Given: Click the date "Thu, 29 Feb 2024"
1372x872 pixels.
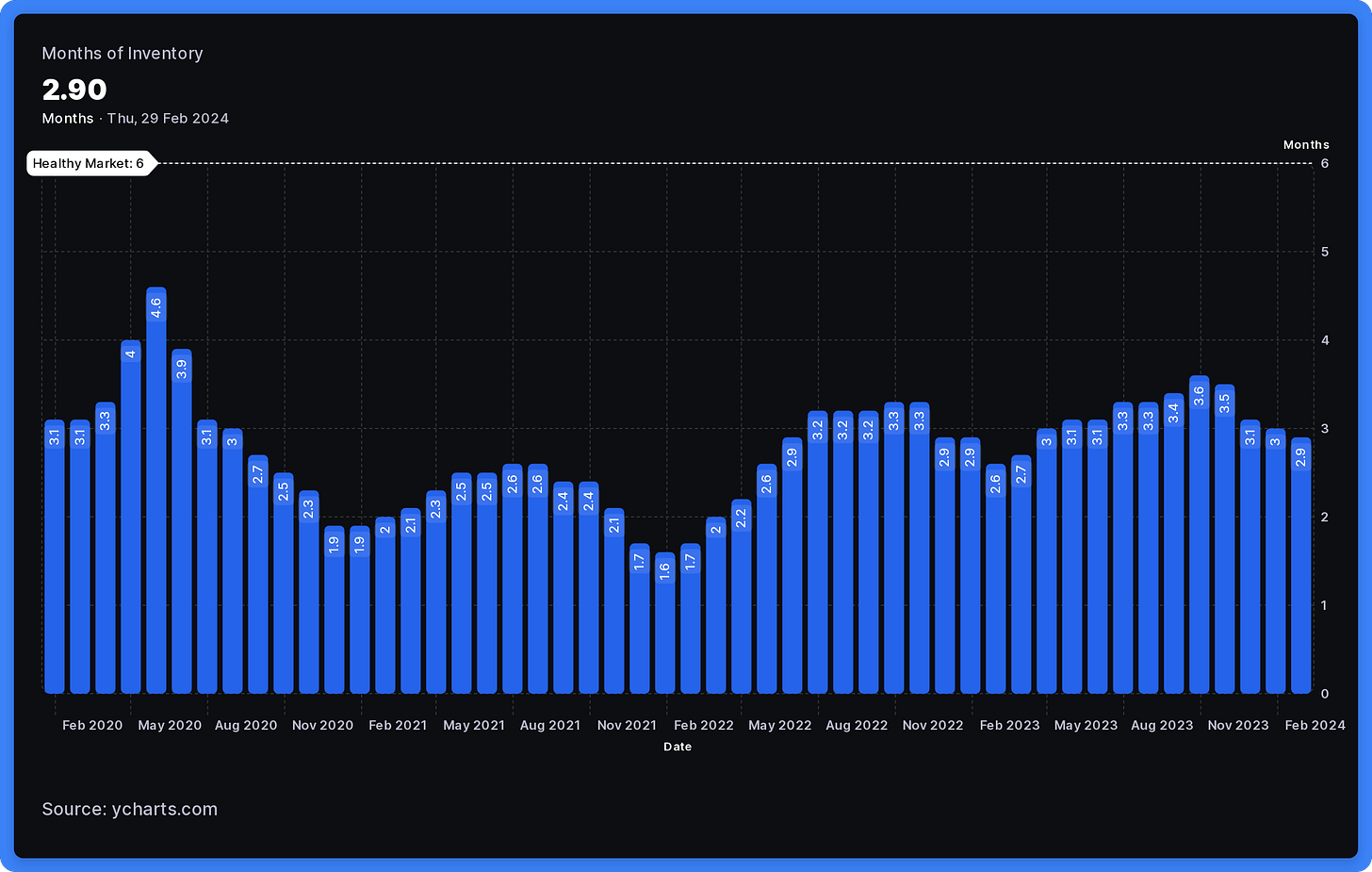Looking at the screenshot, I should click(x=168, y=119).
